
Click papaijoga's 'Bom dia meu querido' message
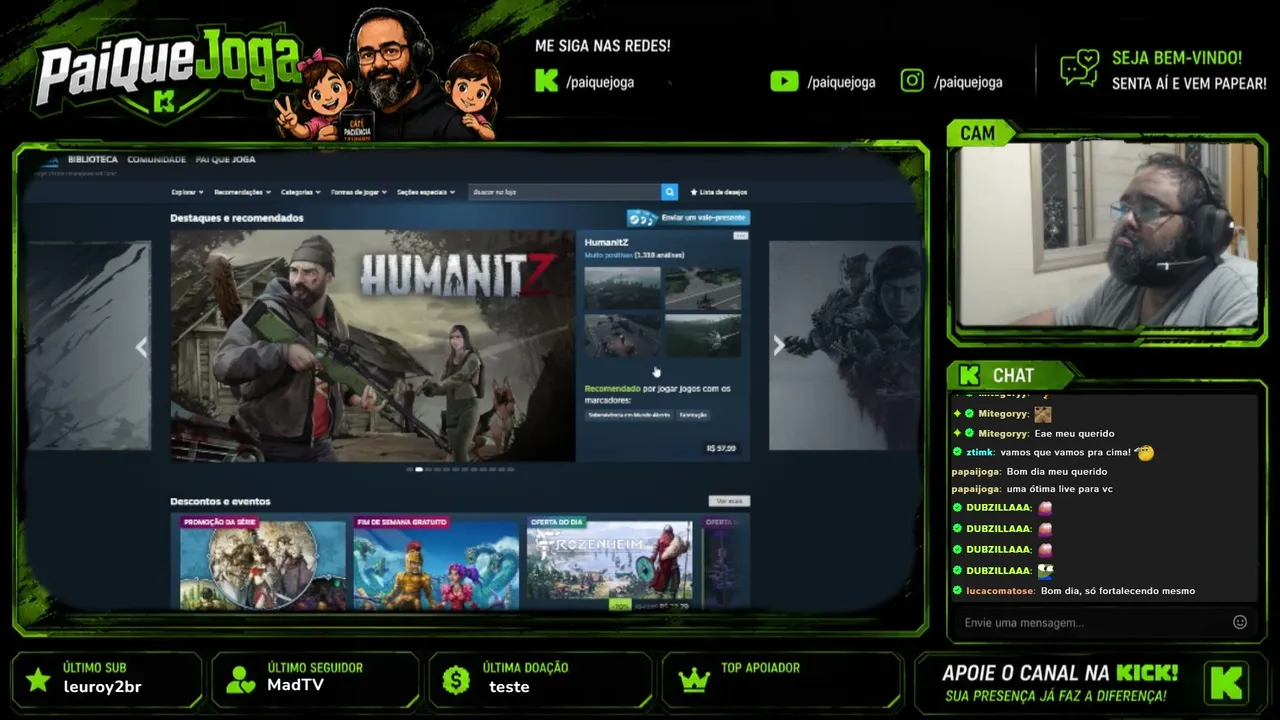click(x=1057, y=471)
